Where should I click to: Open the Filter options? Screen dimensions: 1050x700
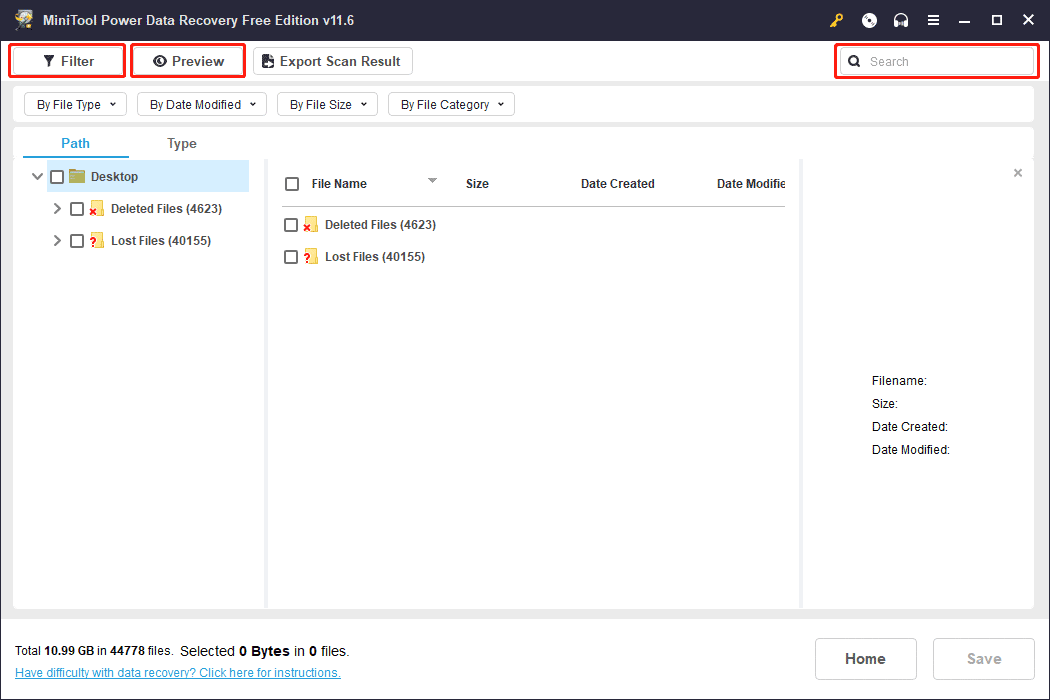(68, 61)
